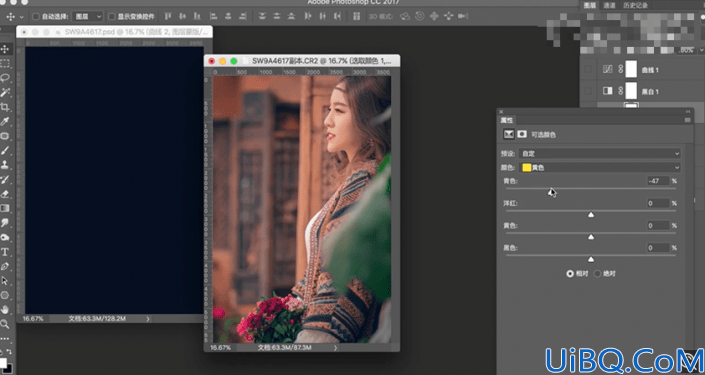Expand status info arrow in SW9A4617副本.CR2 window
Screen dimensions: 705x375
(x=335, y=348)
